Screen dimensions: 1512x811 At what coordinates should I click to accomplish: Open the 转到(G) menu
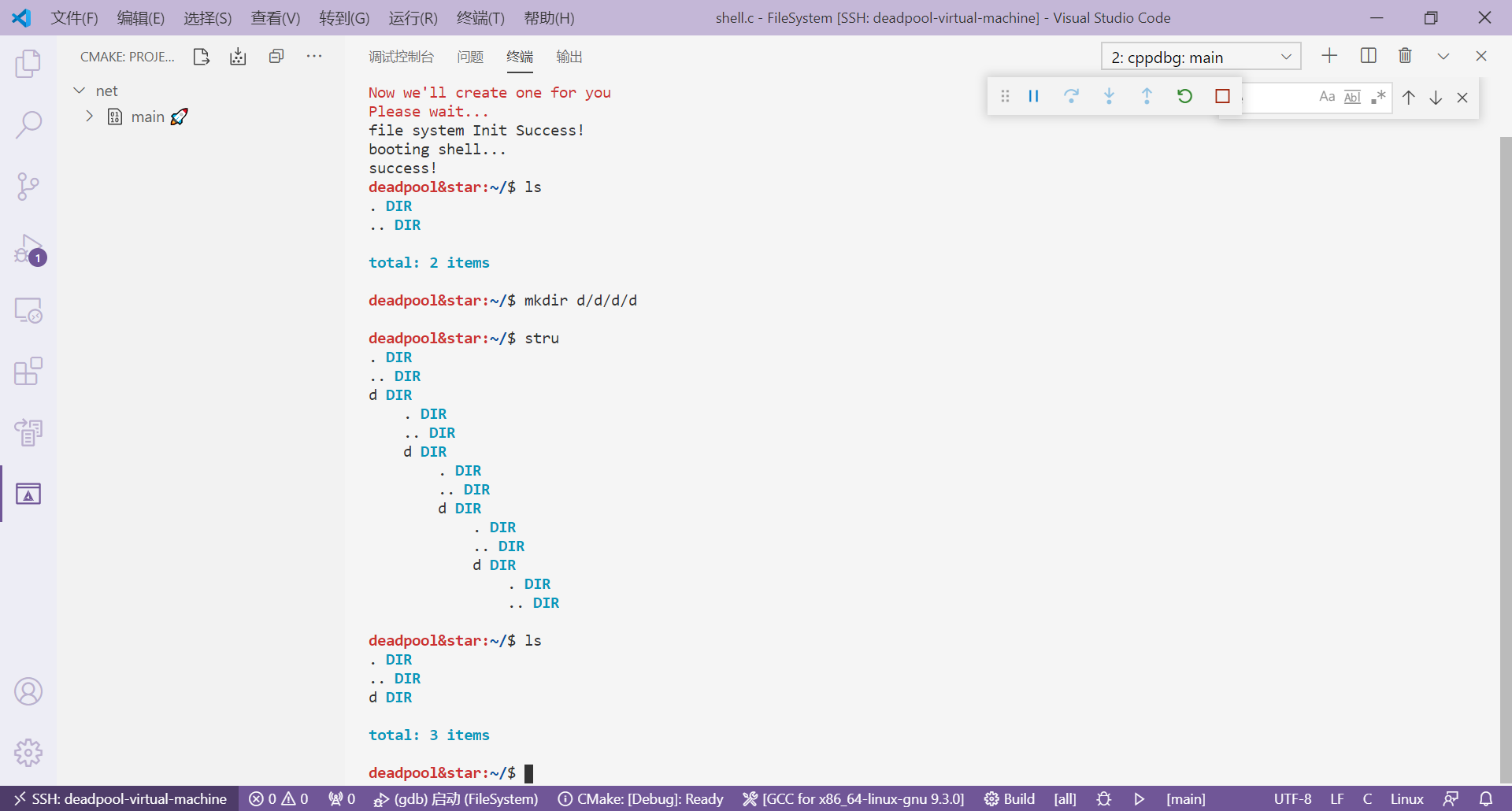point(344,18)
